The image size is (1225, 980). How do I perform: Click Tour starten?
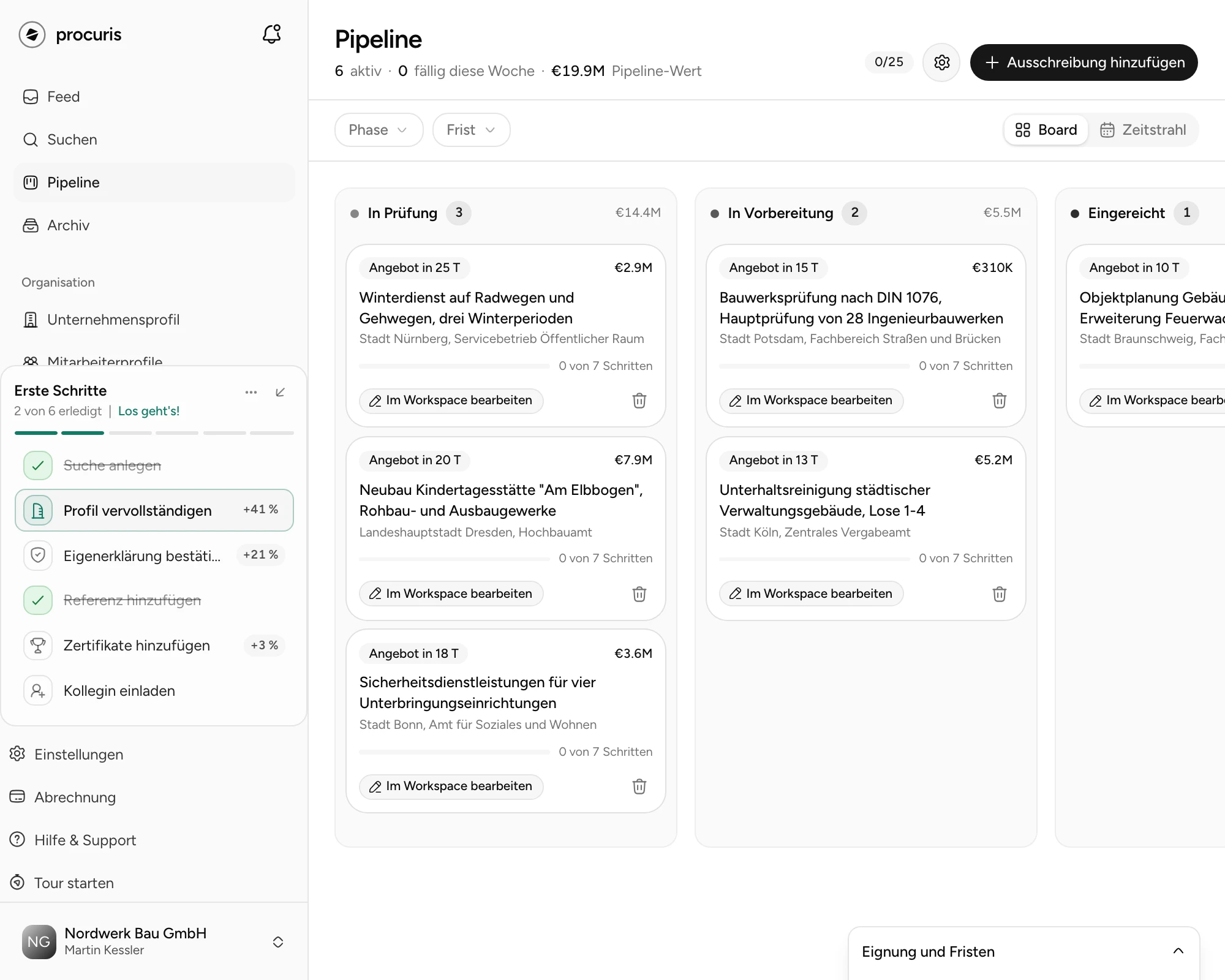(x=154, y=883)
